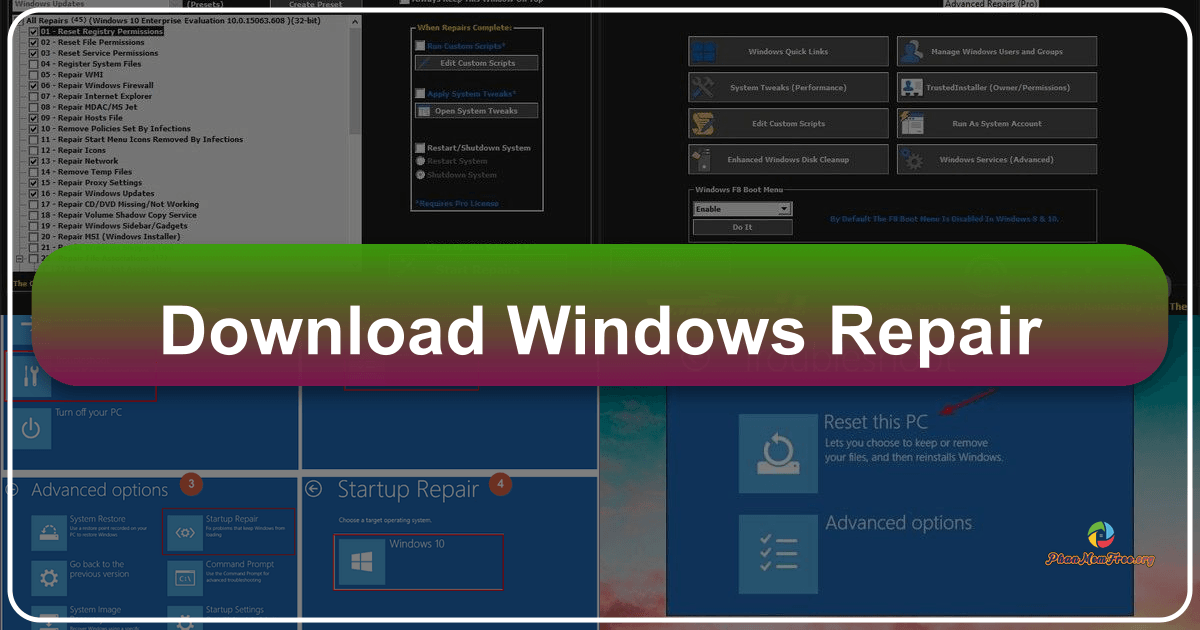Open Windows Quick Links
Viewport: 1200px width, 630px height.
click(787, 51)
